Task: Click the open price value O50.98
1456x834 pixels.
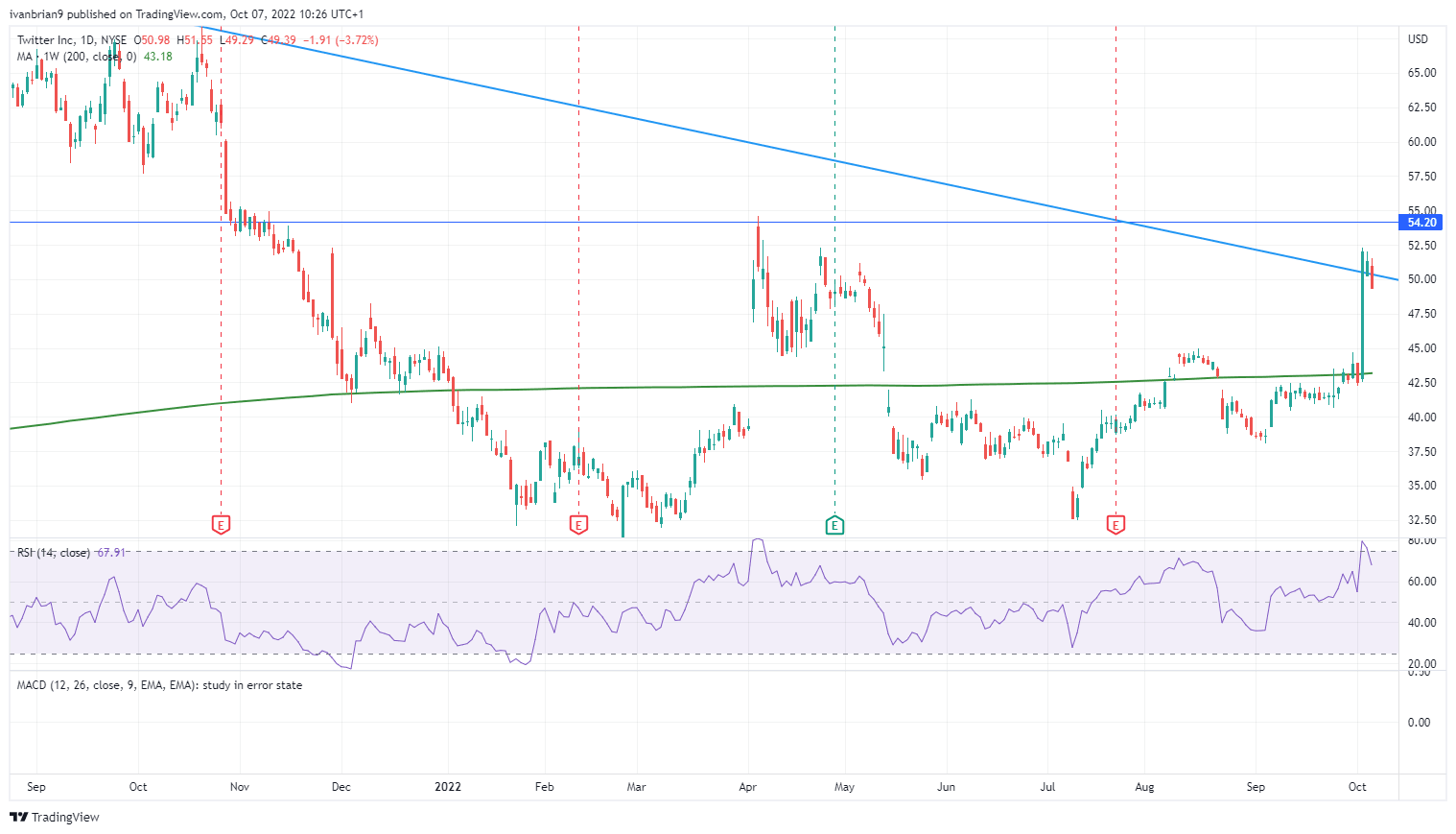Action: pos(152,40)
